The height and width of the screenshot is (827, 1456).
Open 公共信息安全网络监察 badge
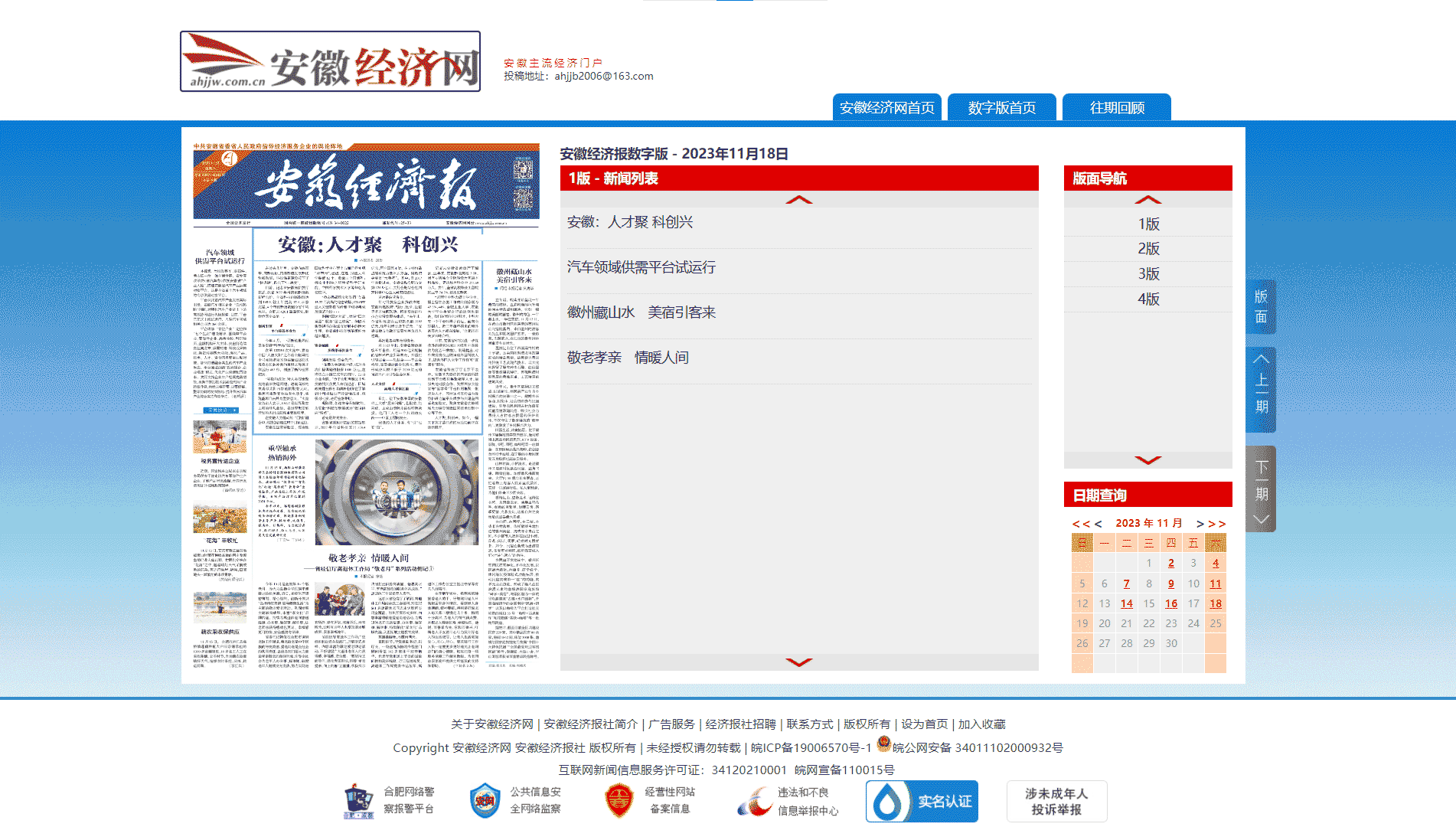tap(516, 801)
